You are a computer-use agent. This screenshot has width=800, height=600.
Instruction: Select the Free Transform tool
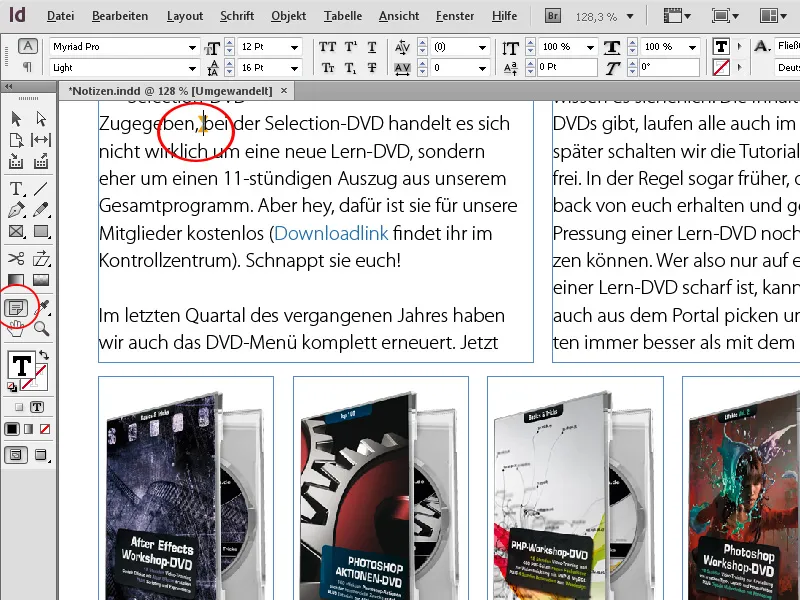(41, 258)
